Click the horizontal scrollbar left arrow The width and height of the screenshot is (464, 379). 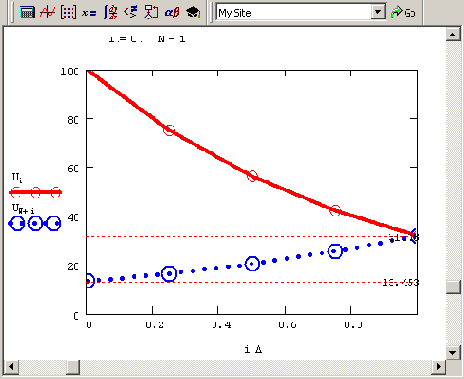[11, 367]
